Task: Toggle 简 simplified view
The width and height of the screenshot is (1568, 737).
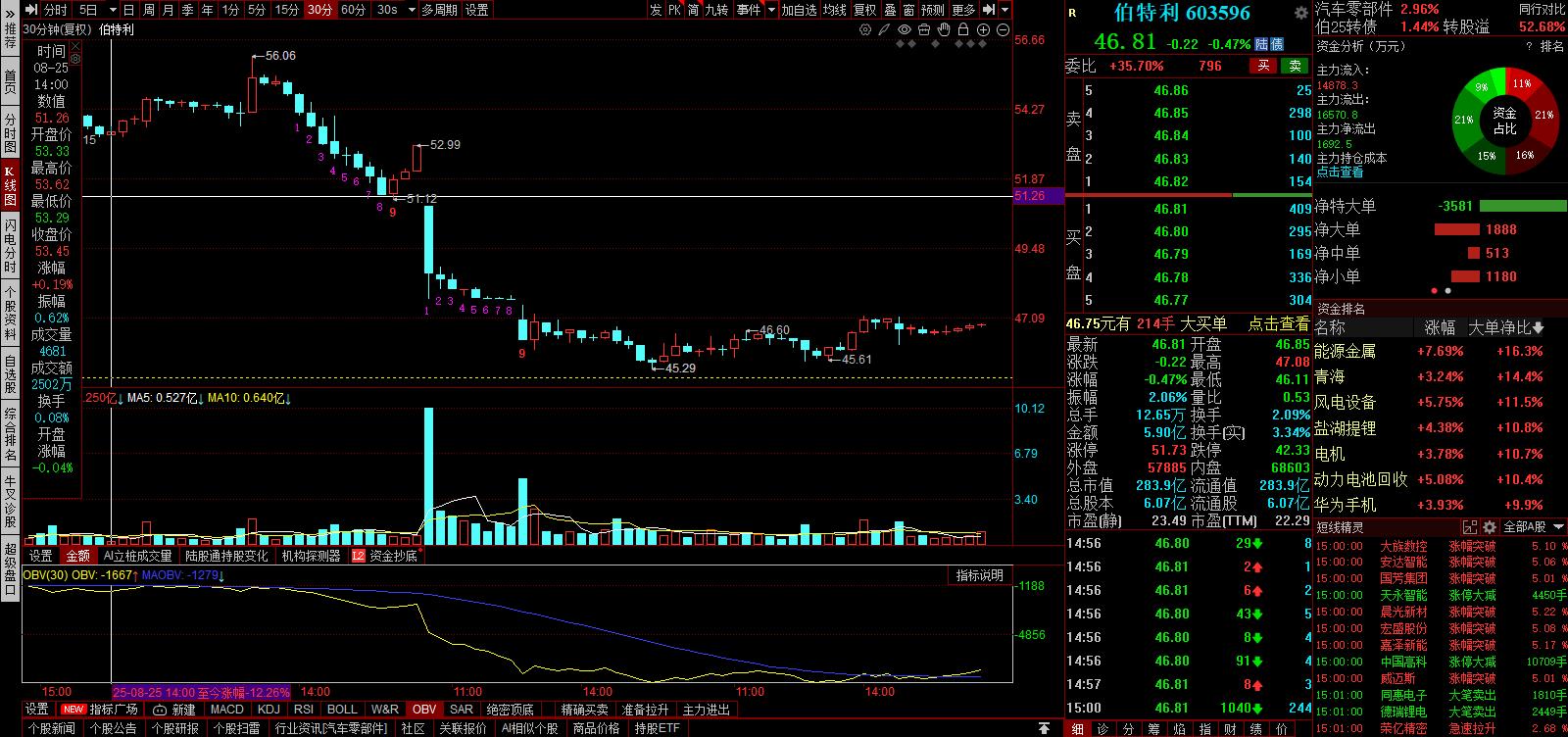Action: coord(694,10)
